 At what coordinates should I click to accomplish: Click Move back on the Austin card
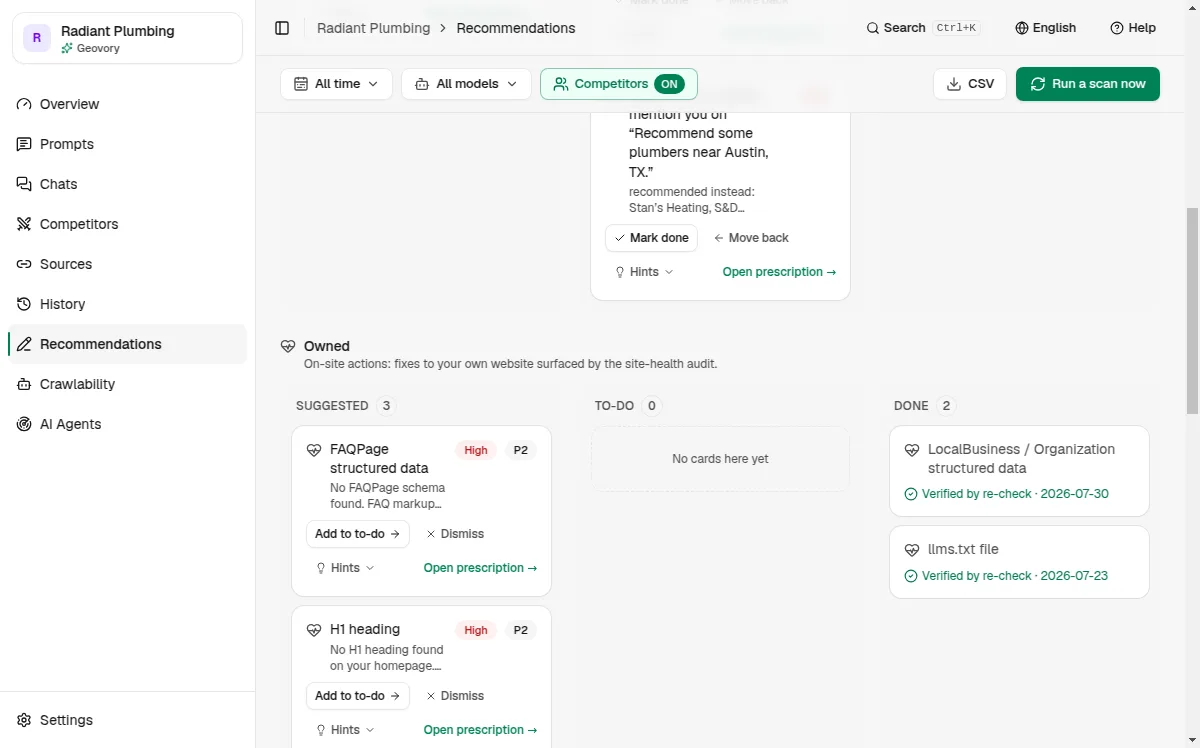tap(751, 238)
